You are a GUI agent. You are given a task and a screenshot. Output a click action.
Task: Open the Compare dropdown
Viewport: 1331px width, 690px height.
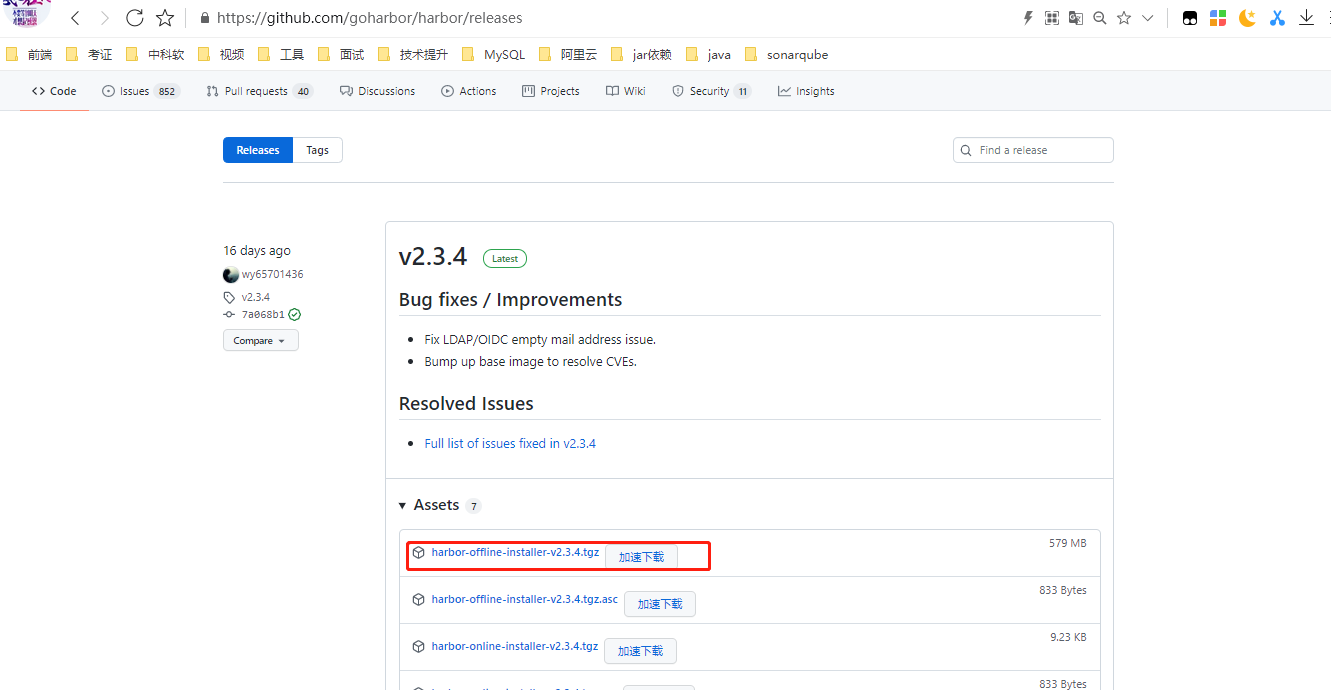point(260,340)
